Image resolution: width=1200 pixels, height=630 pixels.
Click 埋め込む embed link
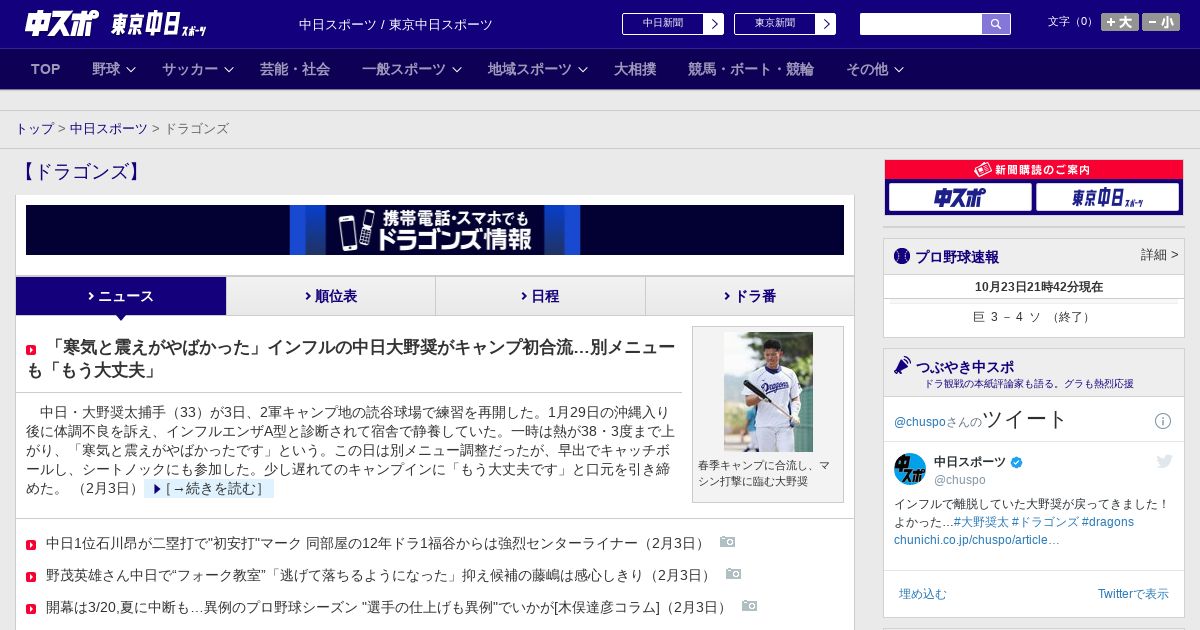click(x=922, y=594)
